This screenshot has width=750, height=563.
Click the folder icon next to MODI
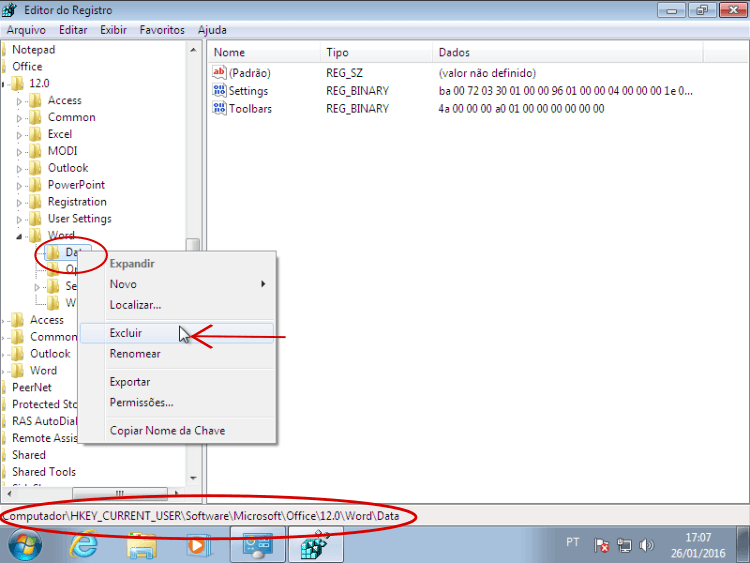click(x=35, y=151)
